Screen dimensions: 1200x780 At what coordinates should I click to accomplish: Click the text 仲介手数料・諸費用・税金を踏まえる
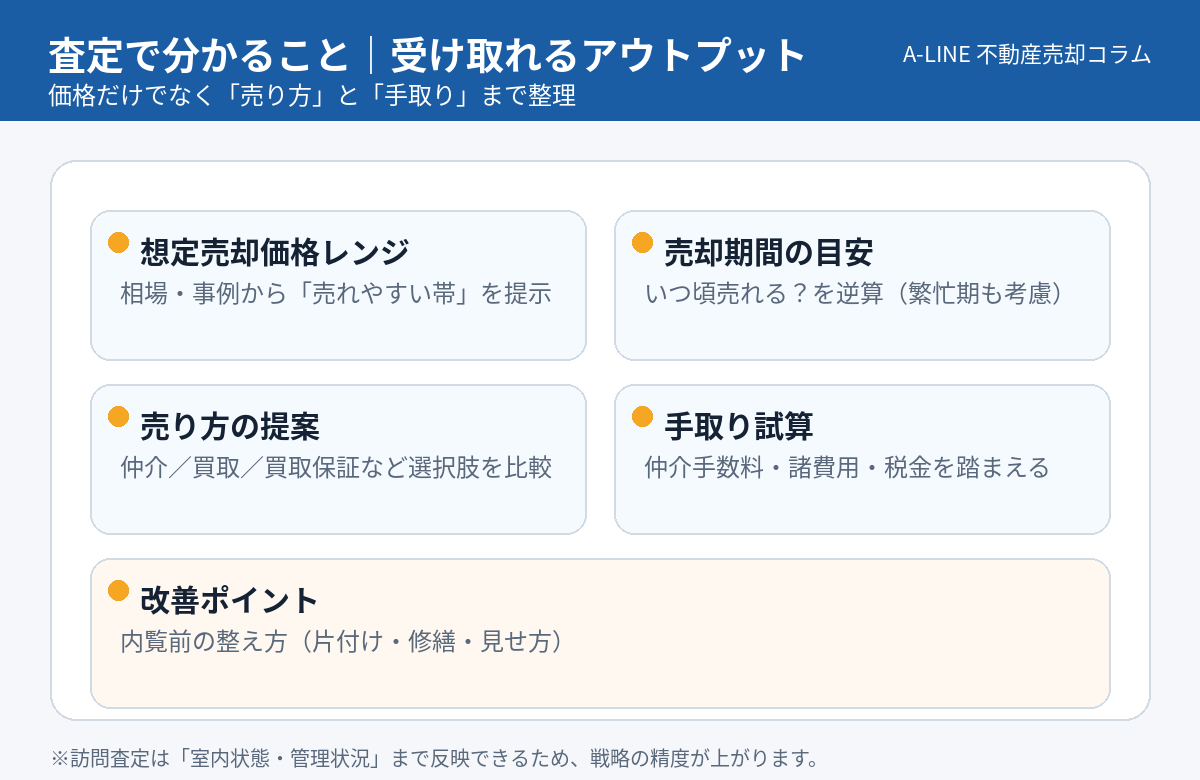point(847,468)
